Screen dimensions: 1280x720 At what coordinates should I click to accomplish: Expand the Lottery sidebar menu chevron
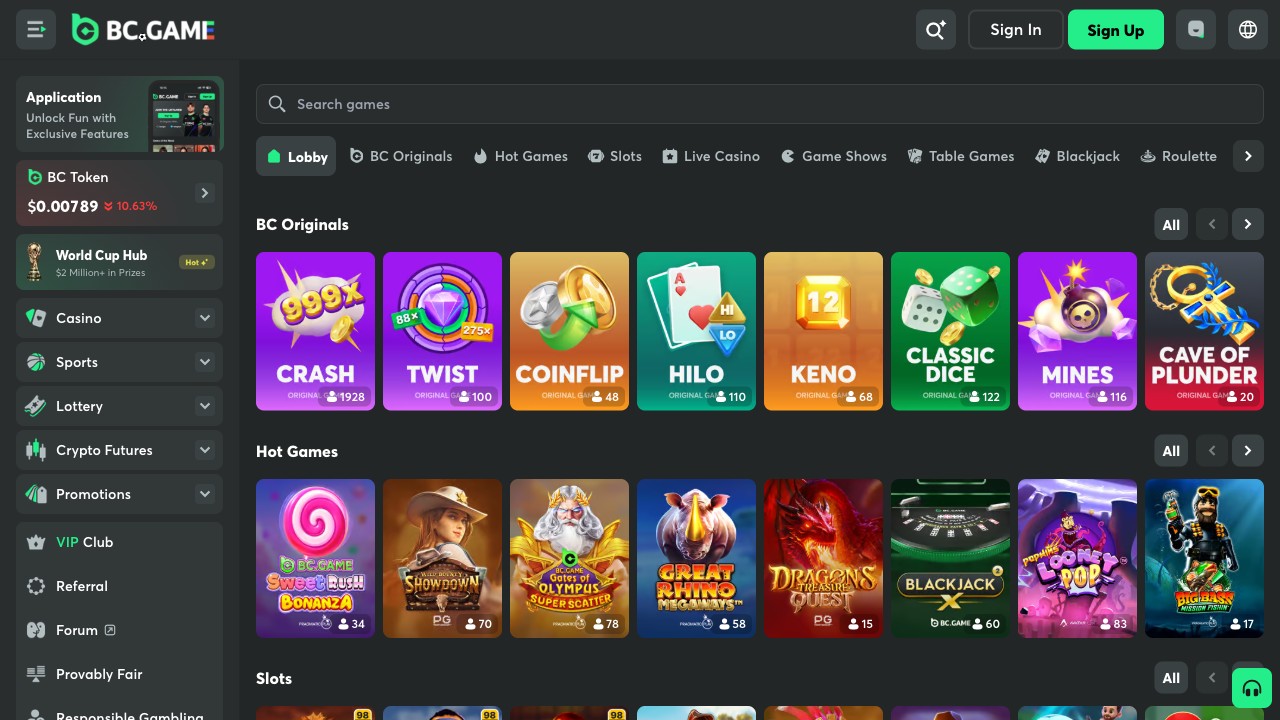point(204,406)
